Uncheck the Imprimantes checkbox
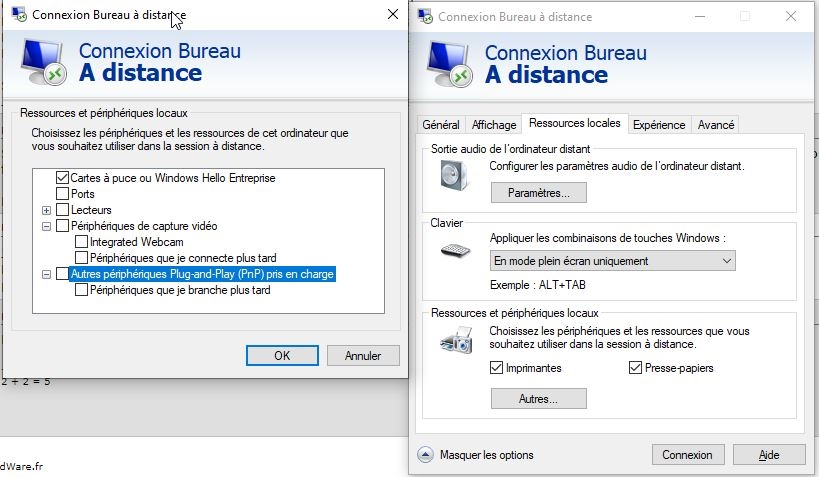Screen dimensions: 819x477 496,368
